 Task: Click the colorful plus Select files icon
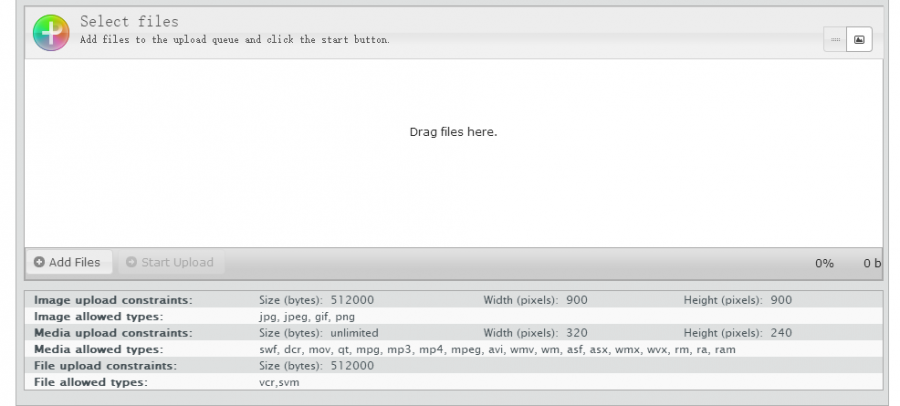pyautogui.click(x=51, y=33)
